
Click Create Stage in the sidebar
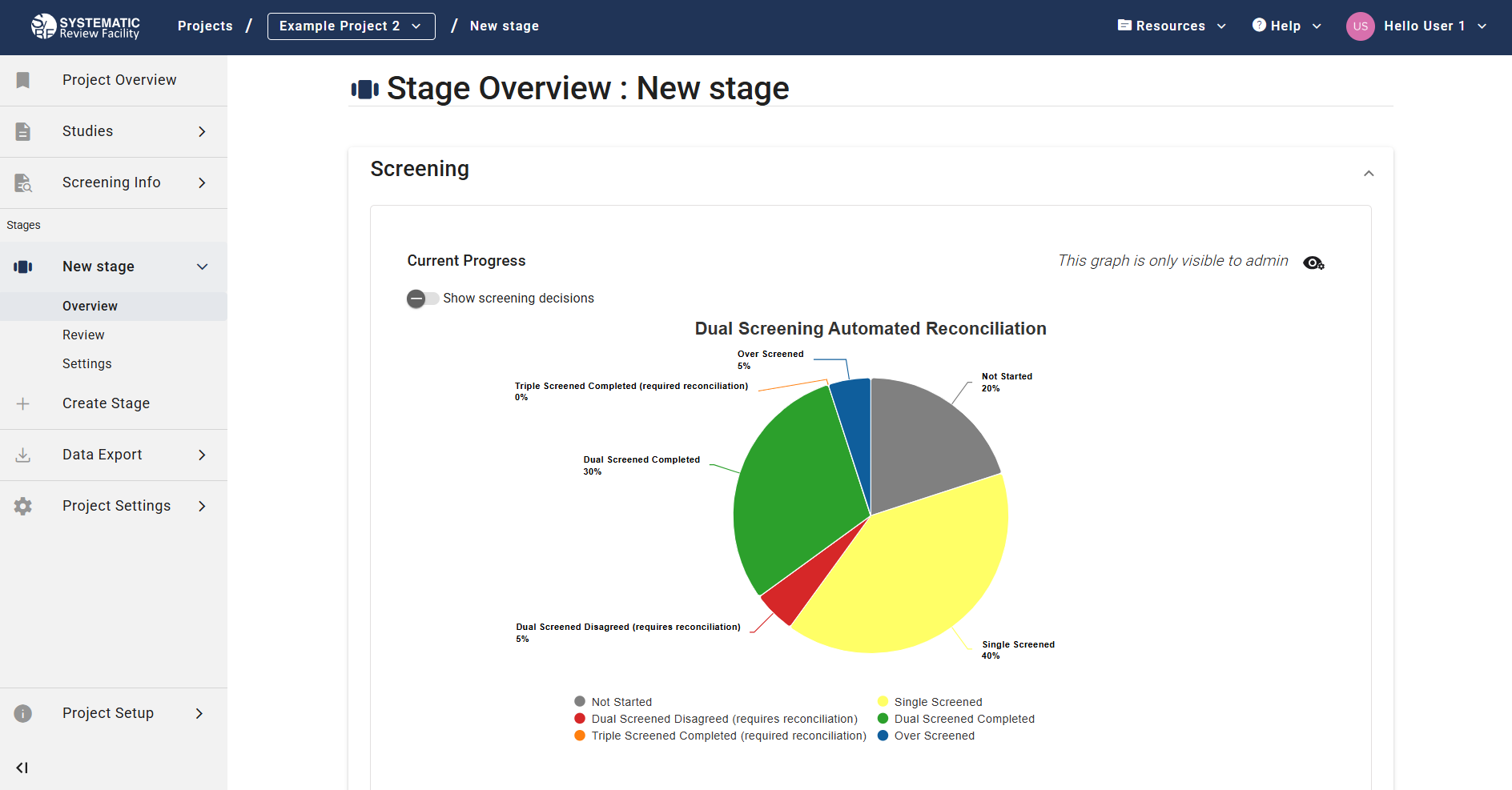click(x=106, y=403)
